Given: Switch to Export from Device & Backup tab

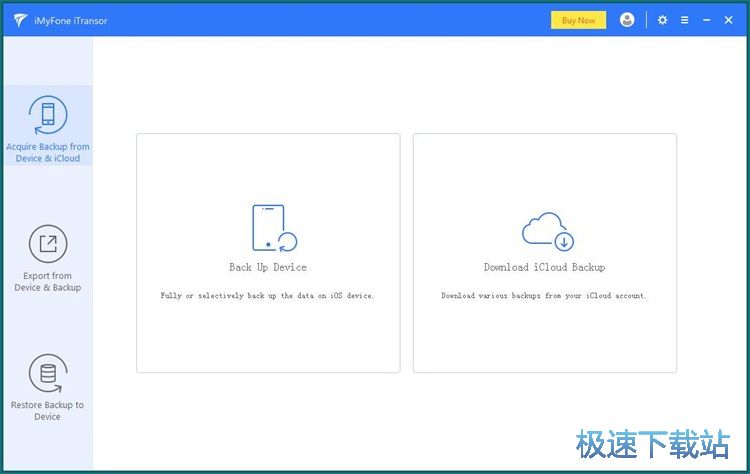Looking at the screenshot, I should click(48, 258).
